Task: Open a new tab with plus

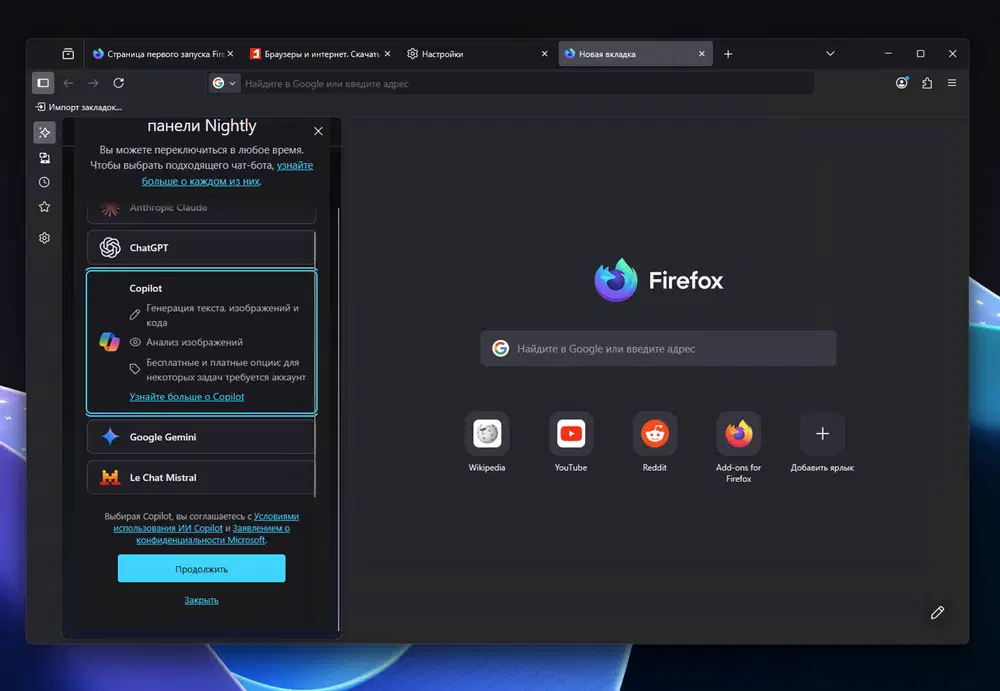Action: coord(728,54)
